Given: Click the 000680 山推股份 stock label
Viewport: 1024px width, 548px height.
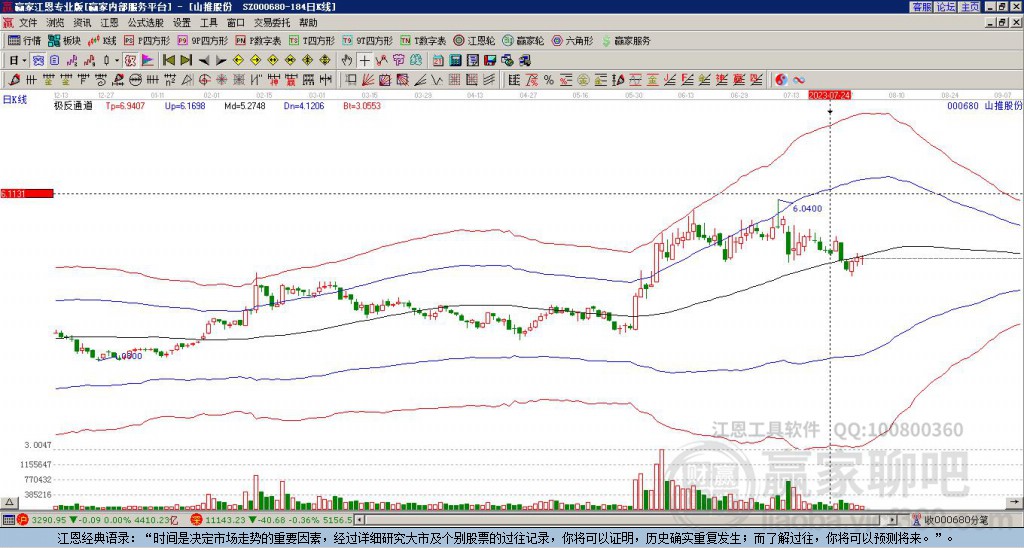Looking at the screenshot, I should 984,105.
